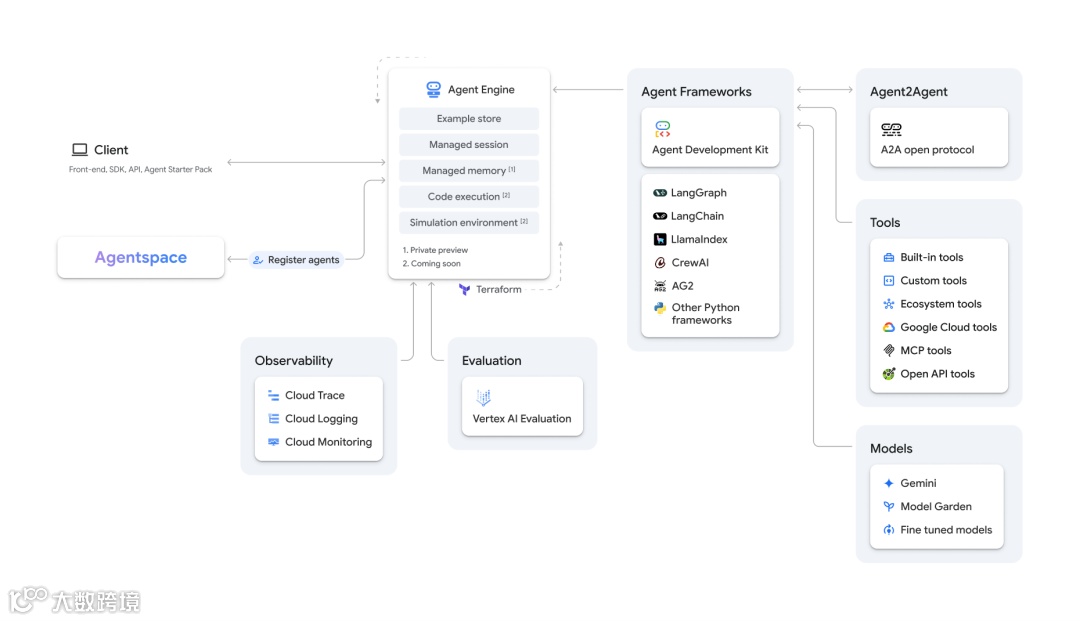Click the A2A open protocol icon

[891, 129]
